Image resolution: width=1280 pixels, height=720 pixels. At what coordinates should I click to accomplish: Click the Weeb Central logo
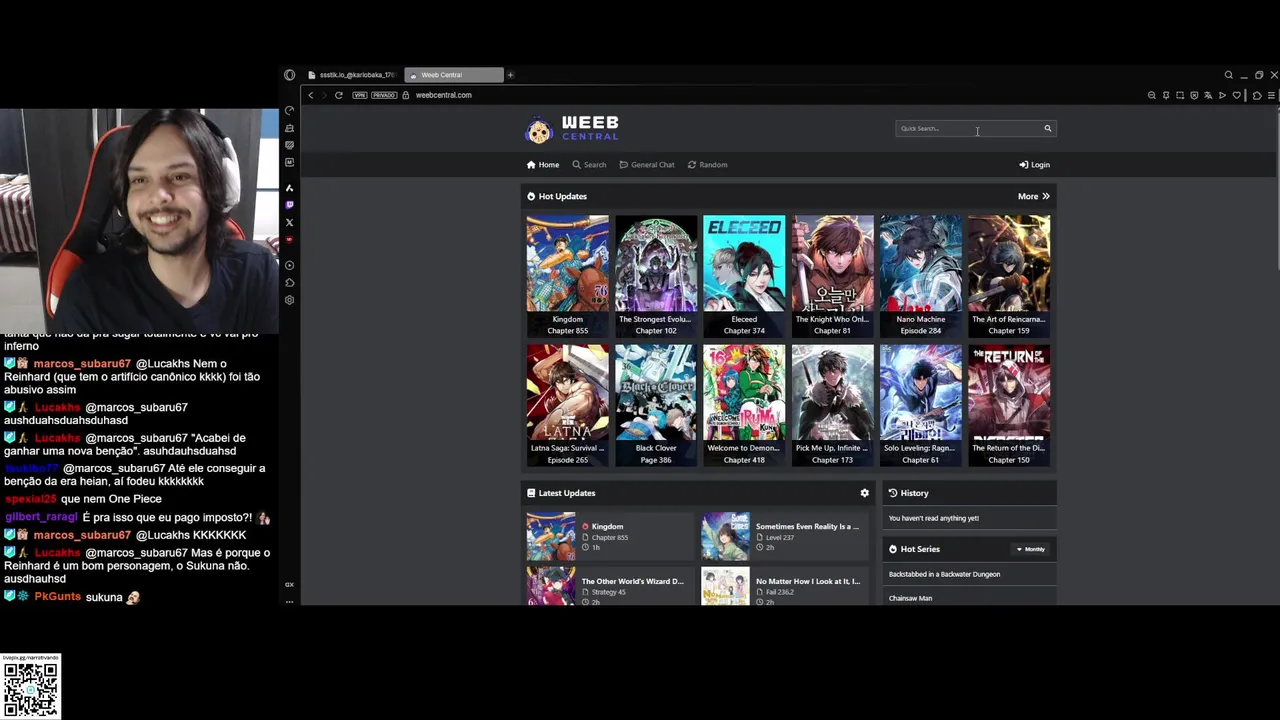572,129
